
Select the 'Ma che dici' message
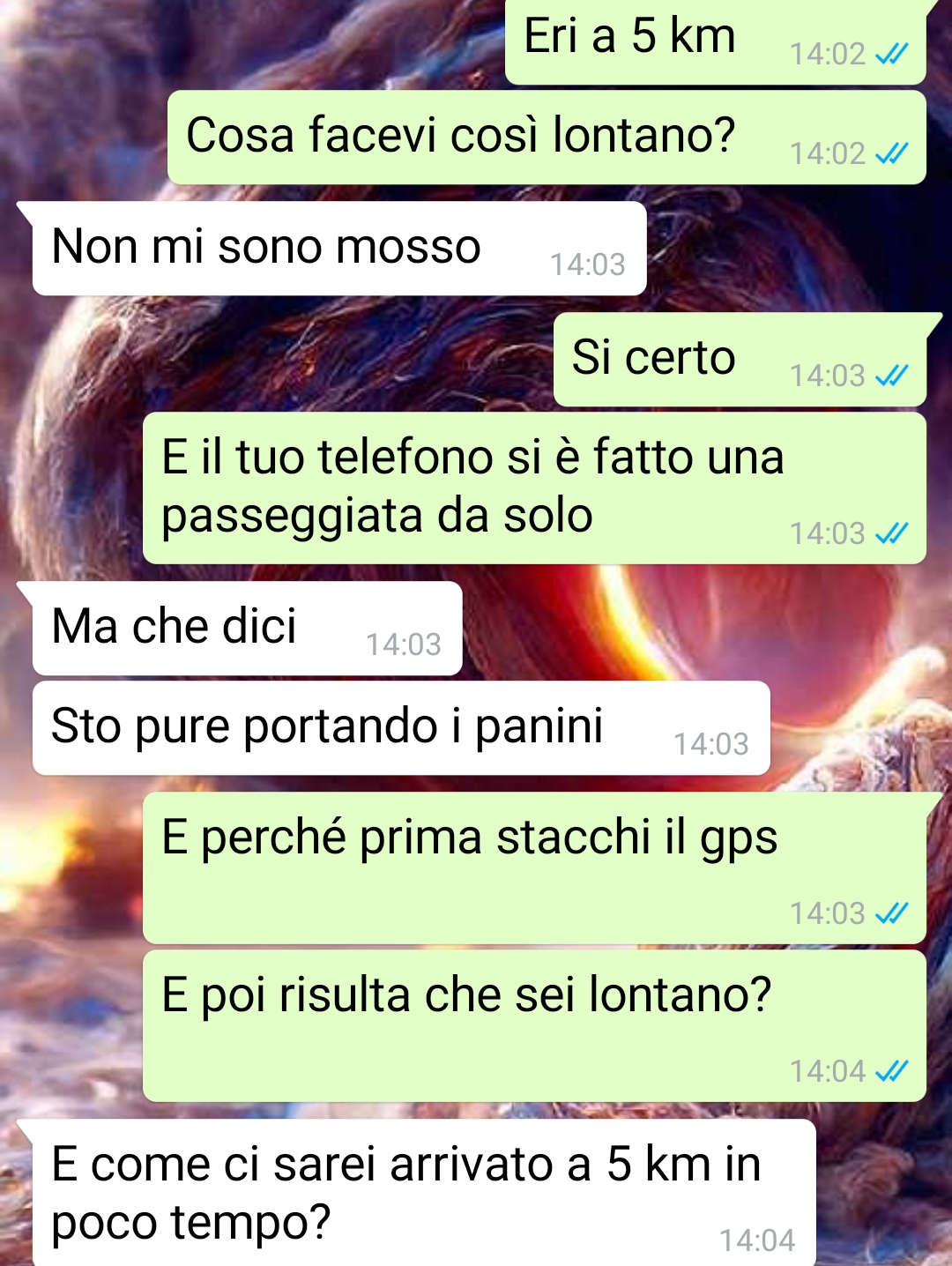[x=247, y=629]
